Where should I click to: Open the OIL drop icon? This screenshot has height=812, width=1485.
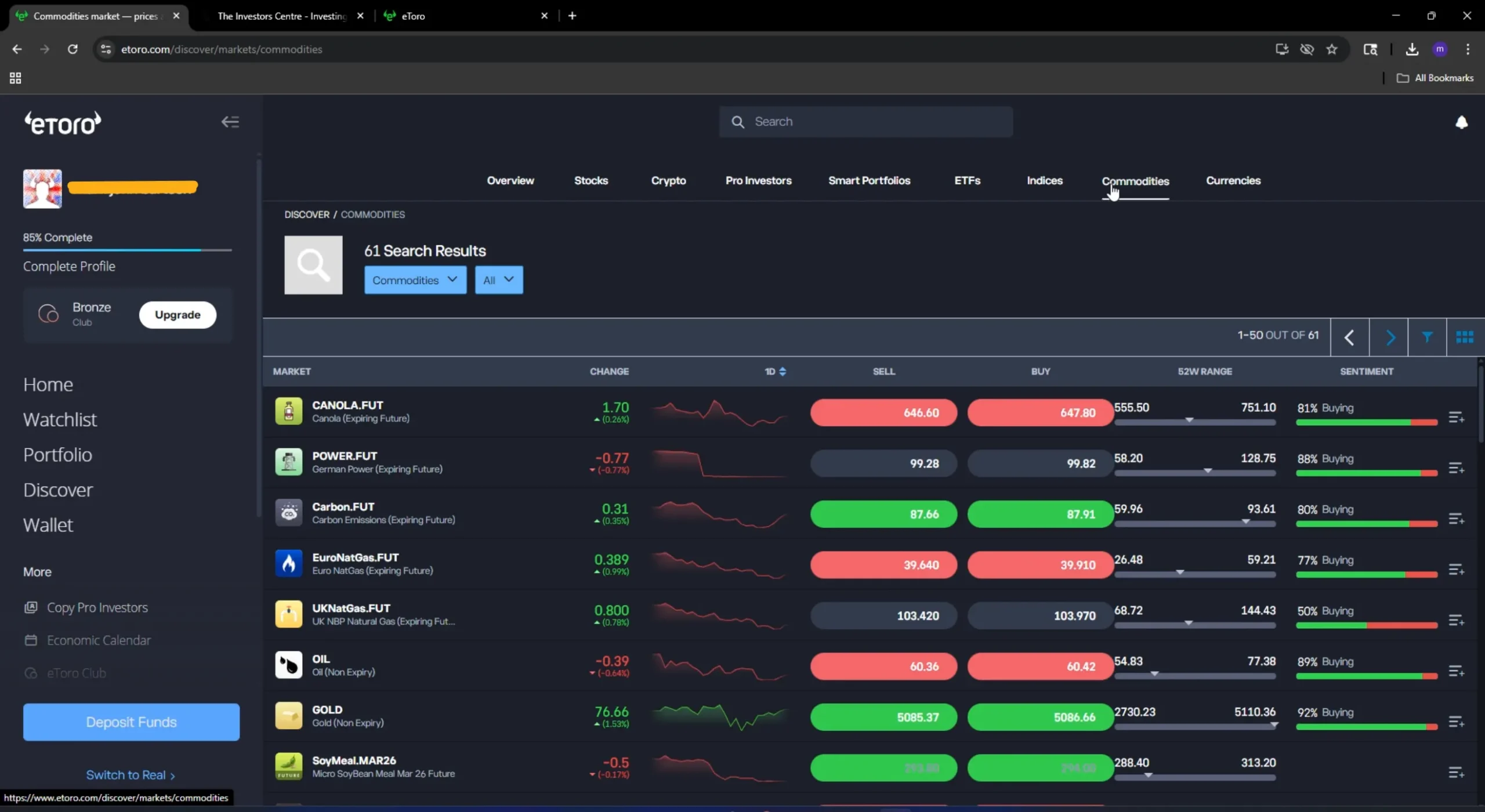click(x=288, y=665)
